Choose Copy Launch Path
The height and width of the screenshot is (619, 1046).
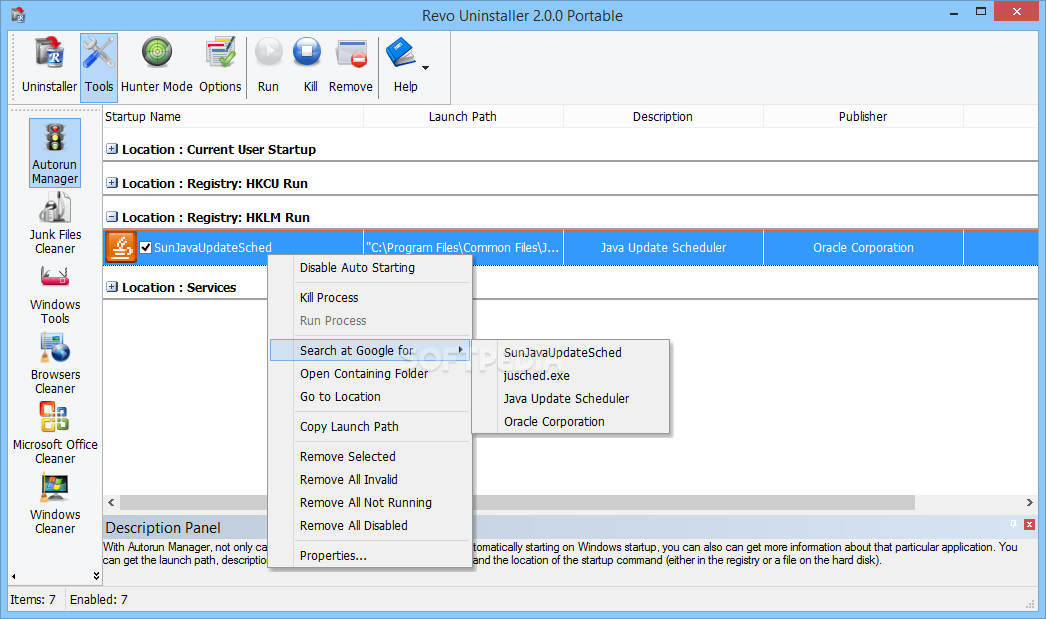click(370, 426)
